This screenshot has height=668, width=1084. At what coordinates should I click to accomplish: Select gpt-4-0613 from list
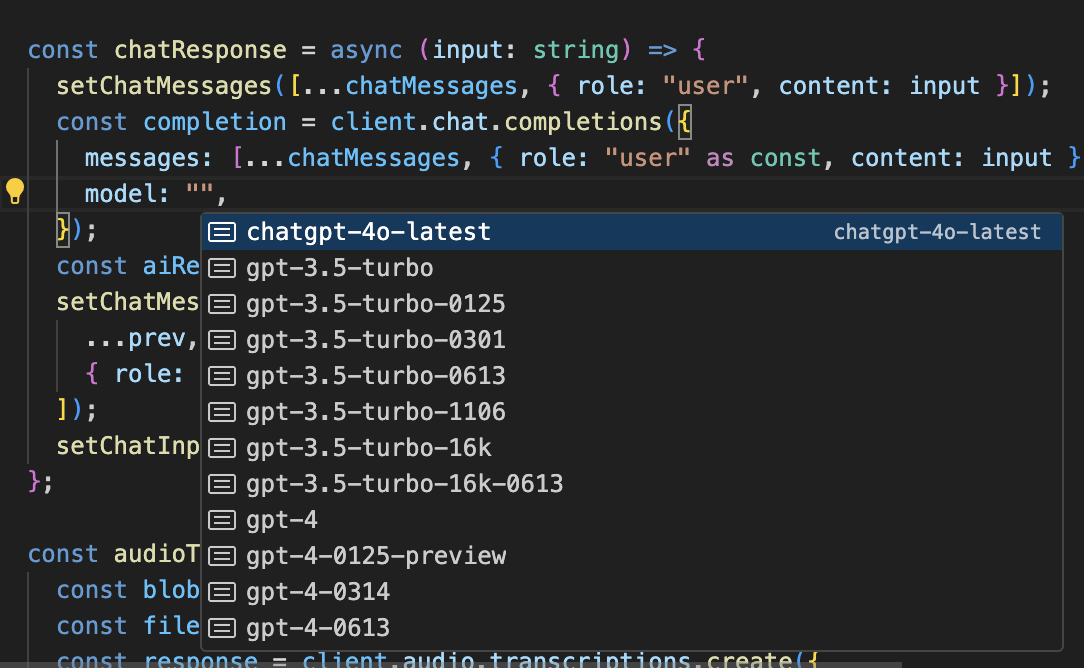[632, 627]
